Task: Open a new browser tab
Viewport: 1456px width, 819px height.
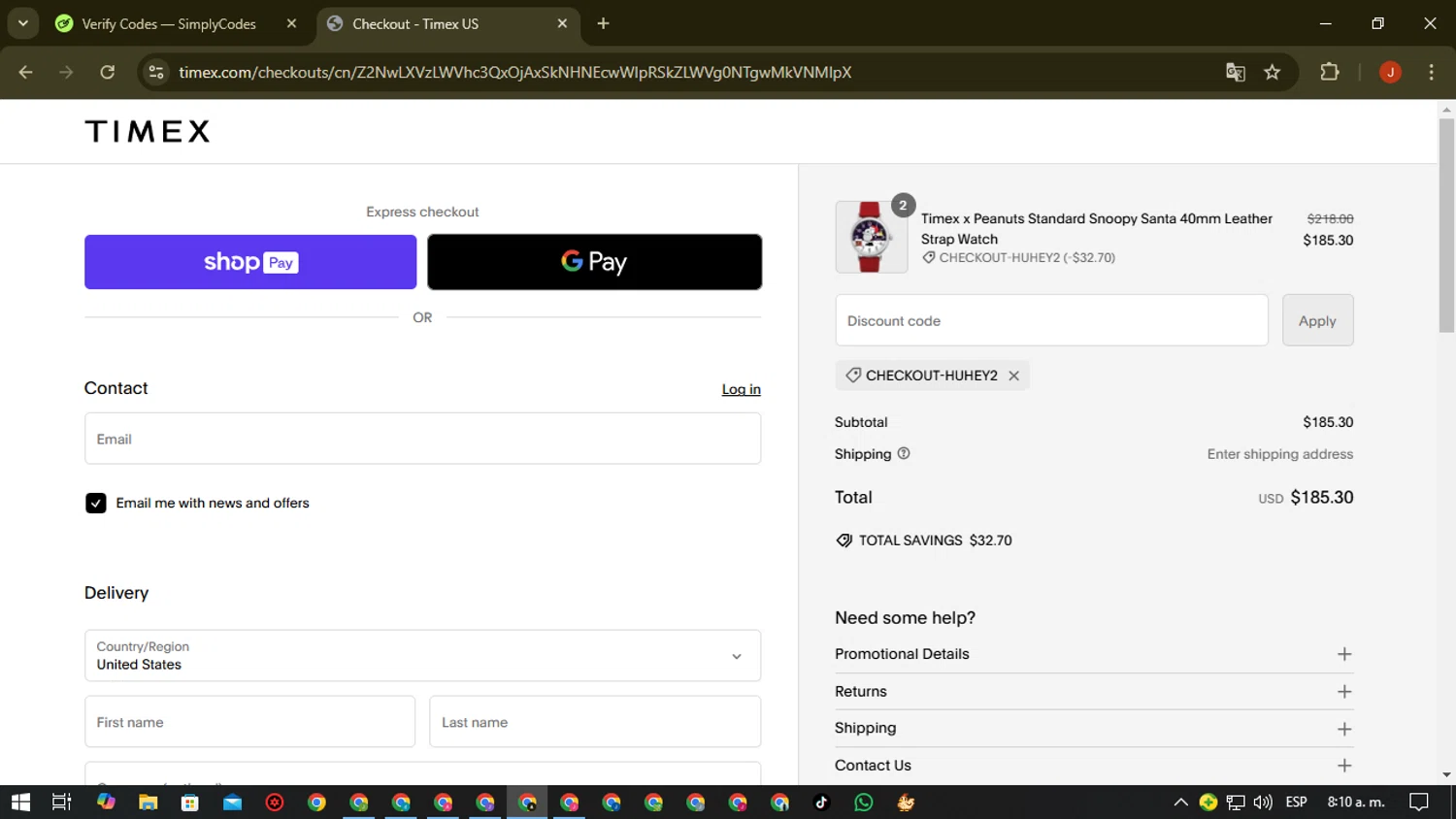Action: (603, 24)
